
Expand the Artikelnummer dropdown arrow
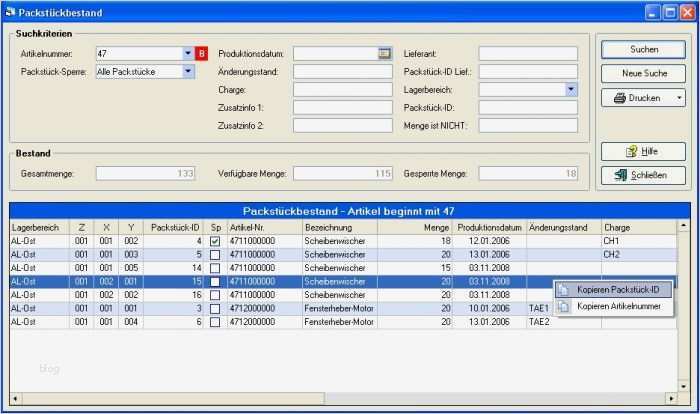(188, 54)
